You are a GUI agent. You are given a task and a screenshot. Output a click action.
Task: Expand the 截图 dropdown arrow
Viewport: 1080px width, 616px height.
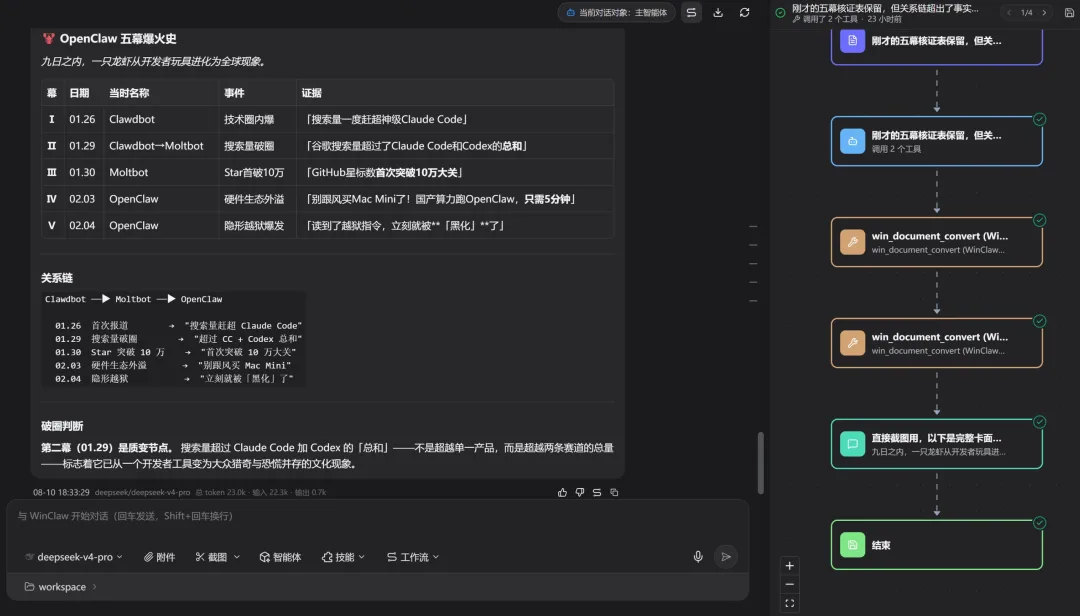point(237,557)
